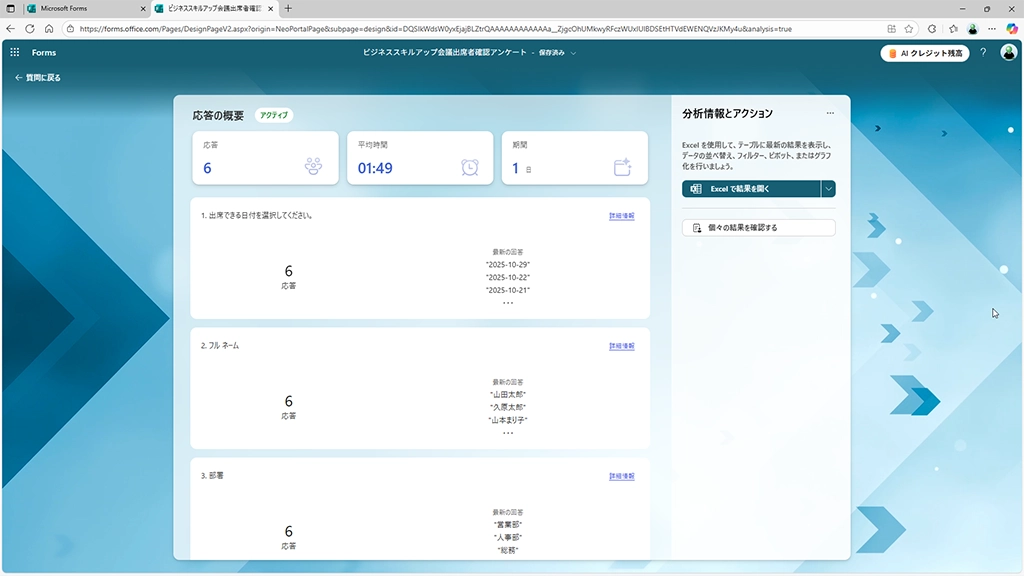The height and width of the screenshot is (576, 1024).
Task: Switch to the Microsoft Forms browser tab
Action: point(78,8)
